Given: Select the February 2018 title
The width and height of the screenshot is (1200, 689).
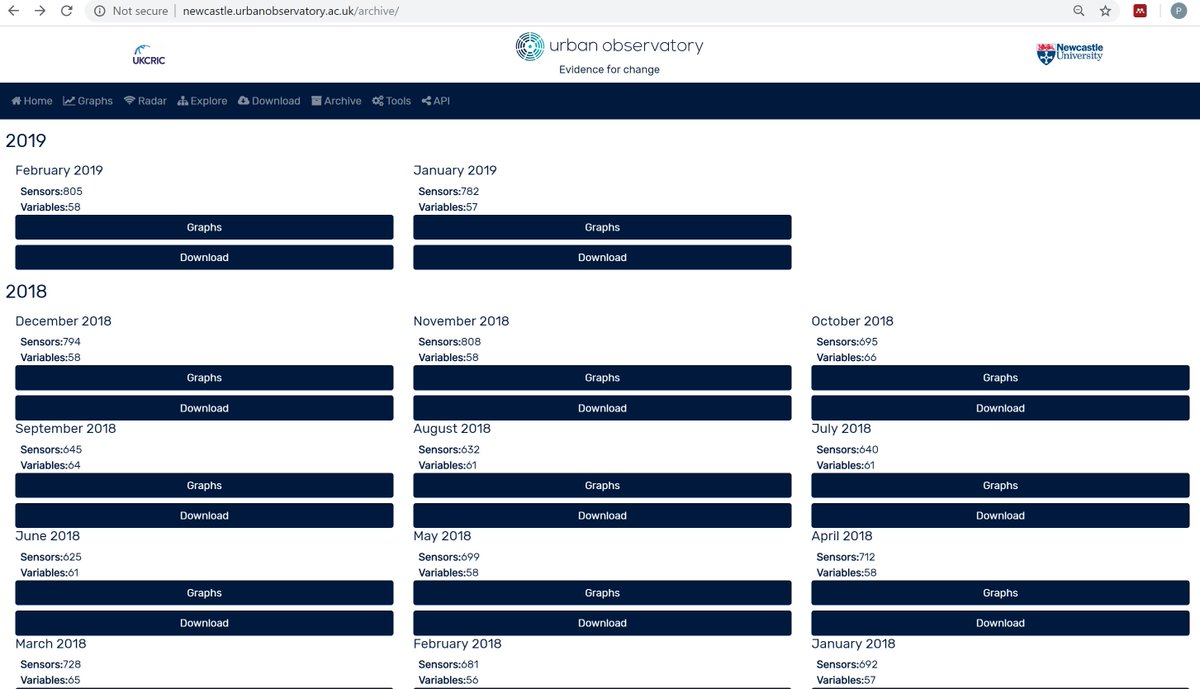Looking at the screenshot, I should tap(457, 644).
